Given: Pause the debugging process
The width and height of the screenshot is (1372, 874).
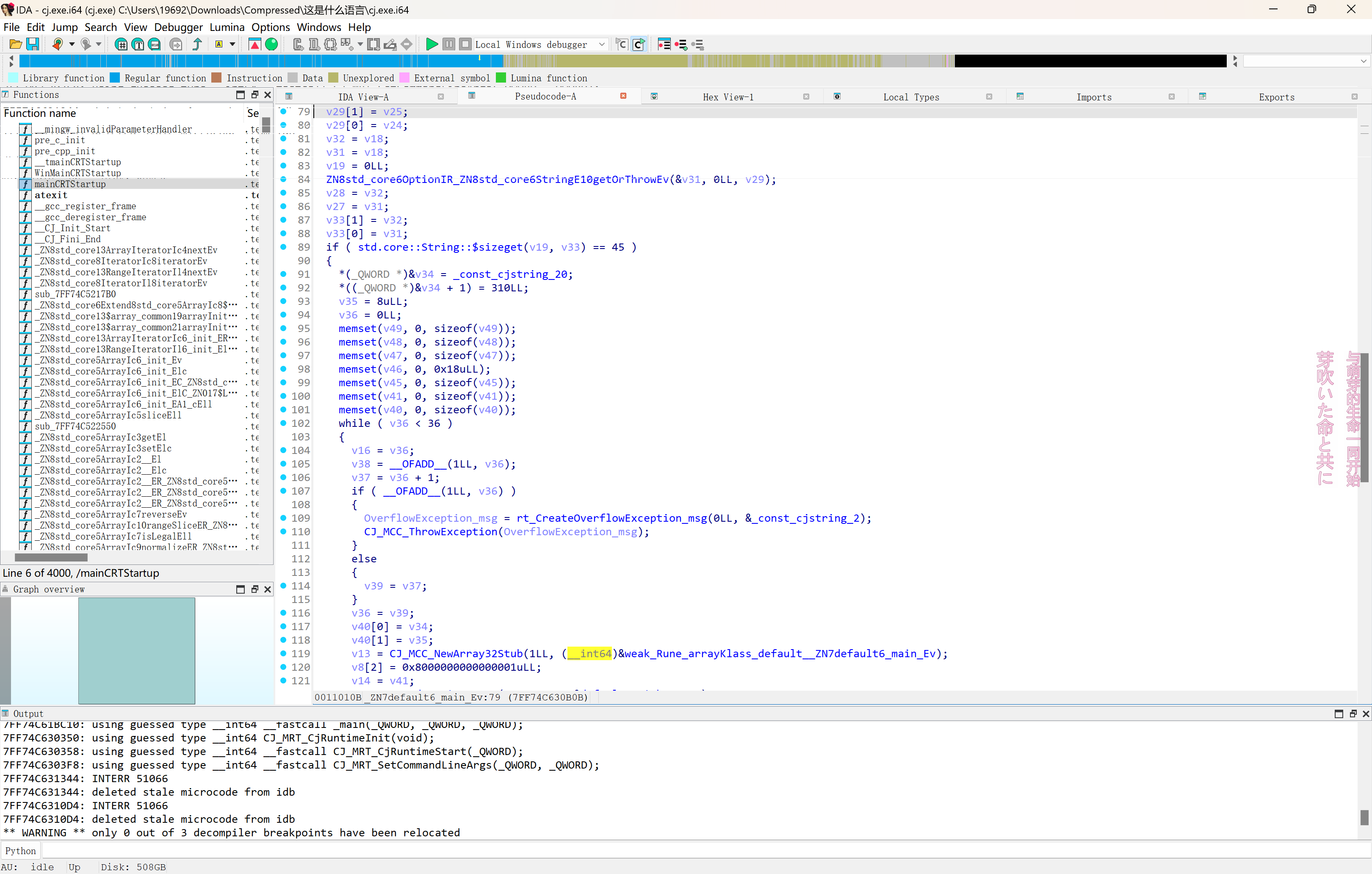Looking at the screenshot, I should point(449,44).
